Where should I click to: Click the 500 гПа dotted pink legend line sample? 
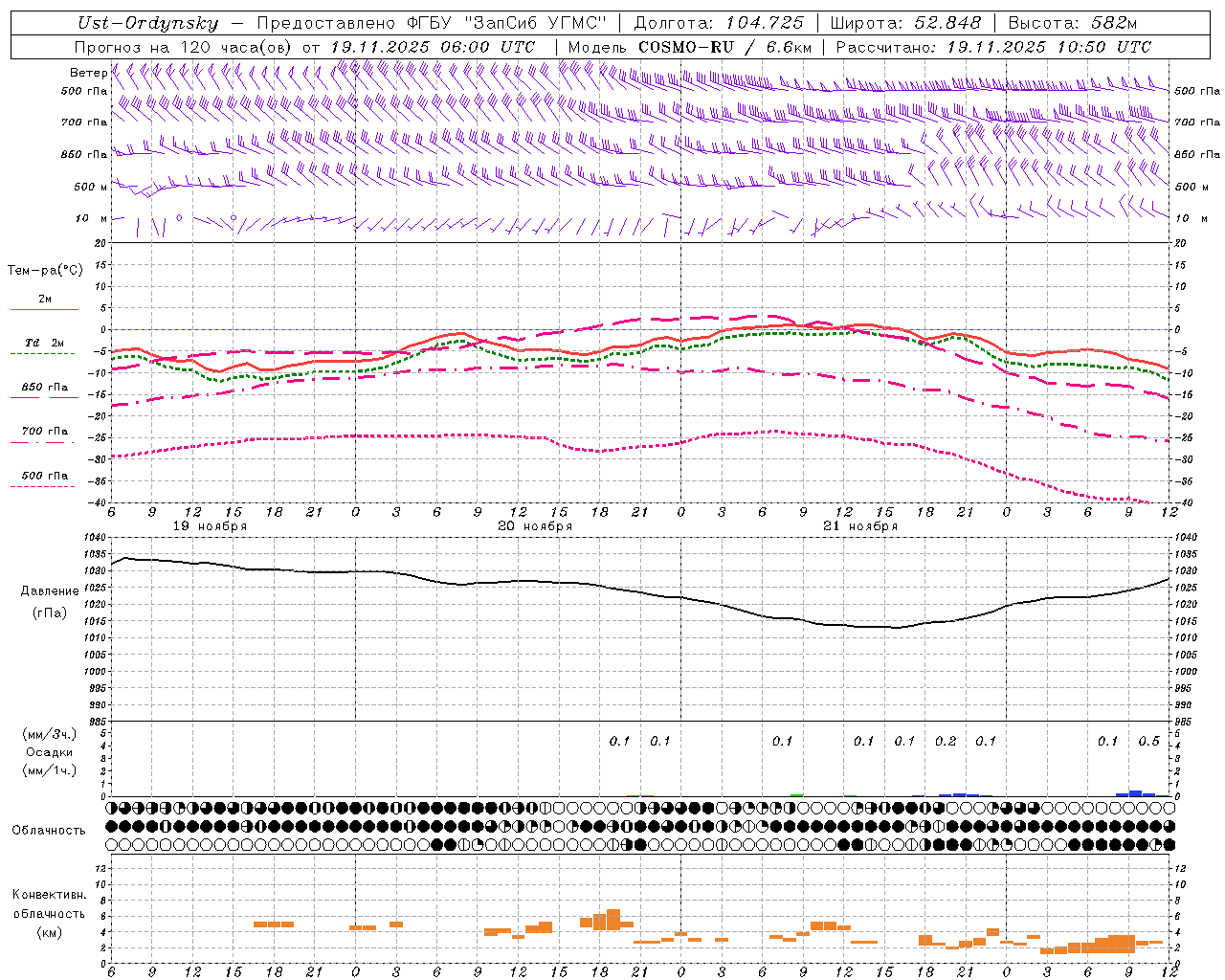pos(43,486)
